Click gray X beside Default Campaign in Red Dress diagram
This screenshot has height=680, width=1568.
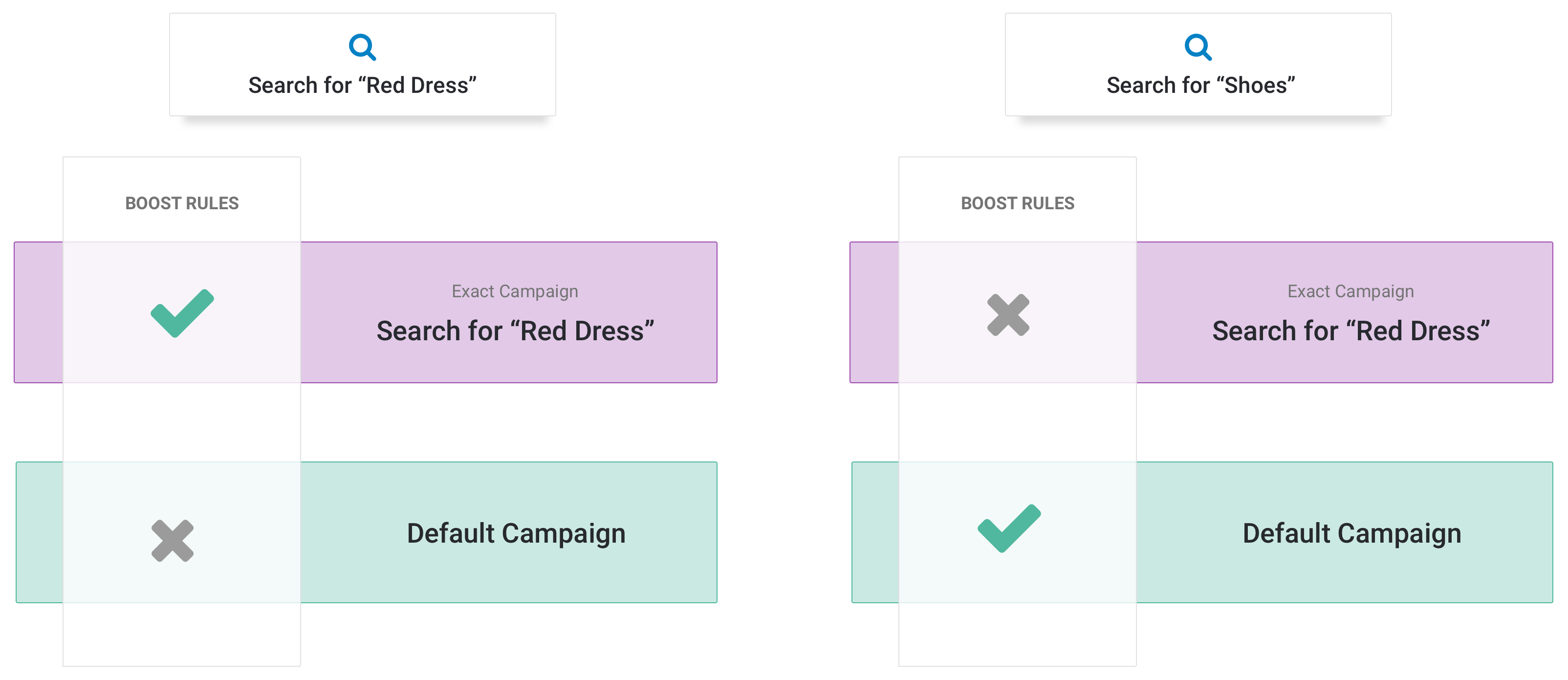pyautogui.click(x=172, y=541)
